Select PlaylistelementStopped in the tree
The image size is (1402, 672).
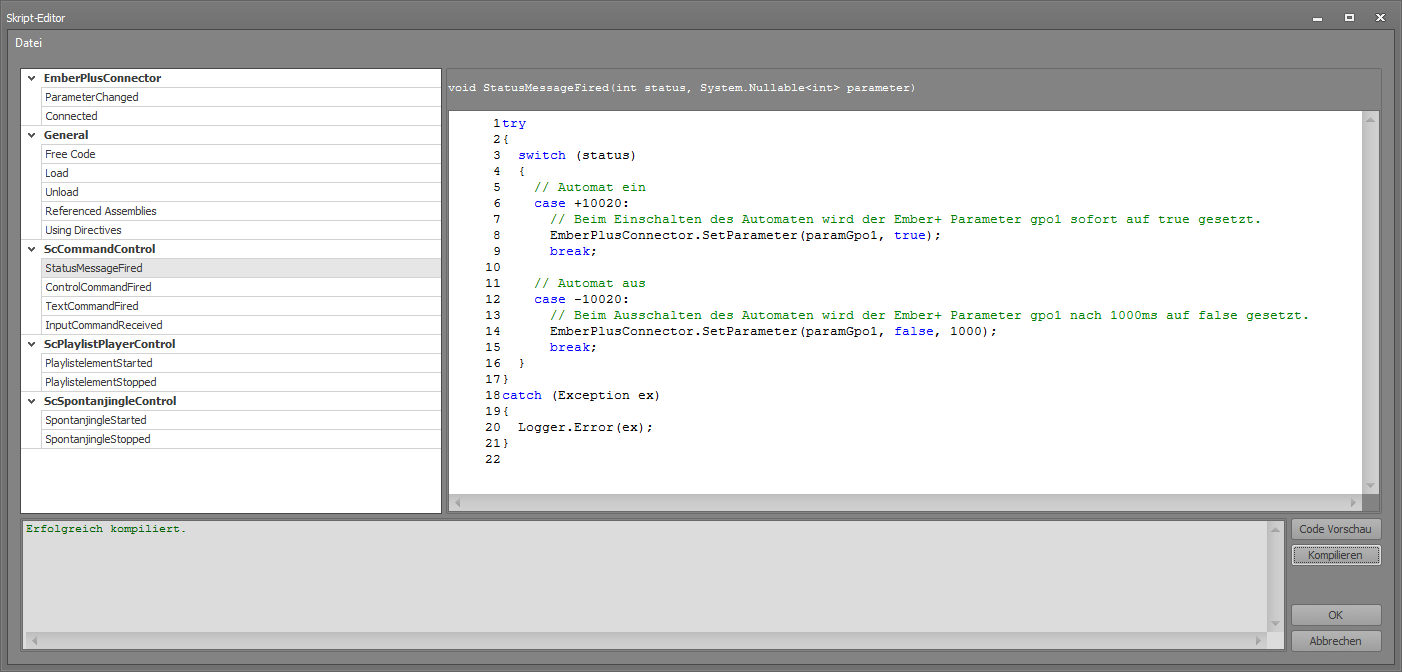[241, 382]
